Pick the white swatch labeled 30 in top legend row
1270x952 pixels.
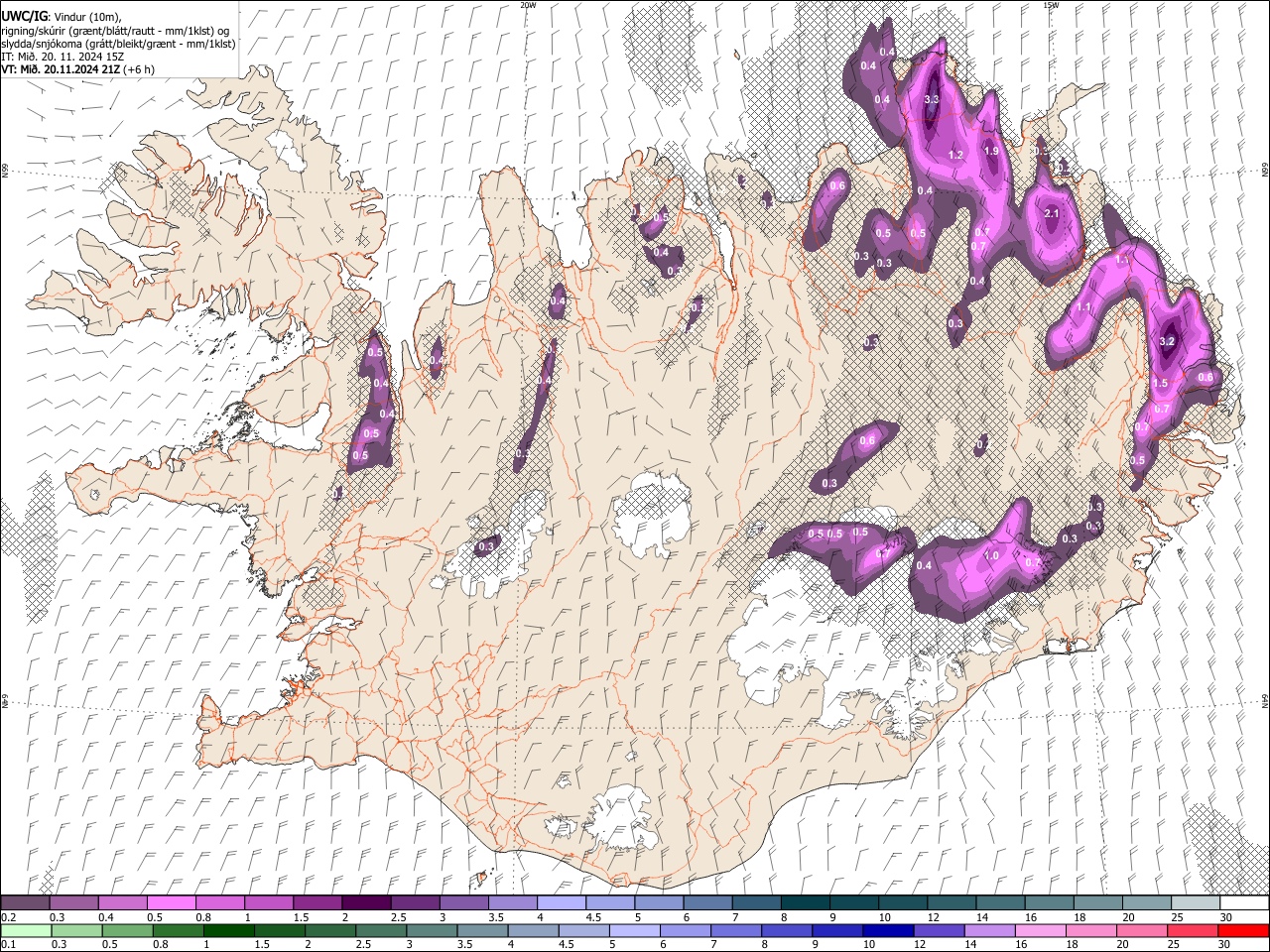tap(1244, 903)
